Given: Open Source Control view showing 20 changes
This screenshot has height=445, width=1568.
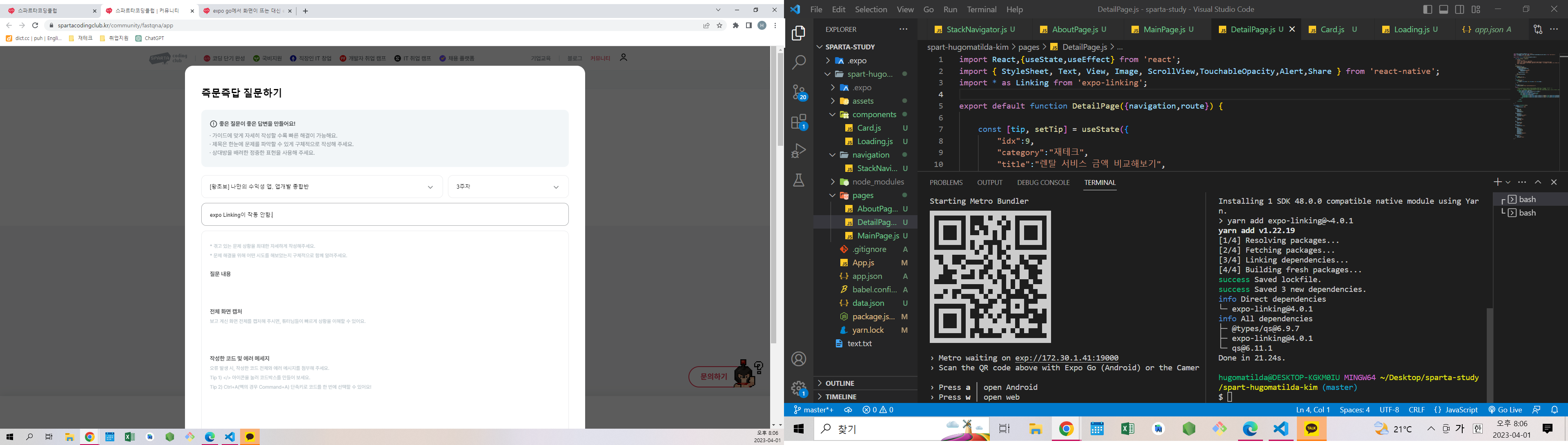Looking at the screenshot, I should click(x=799, y=92).
